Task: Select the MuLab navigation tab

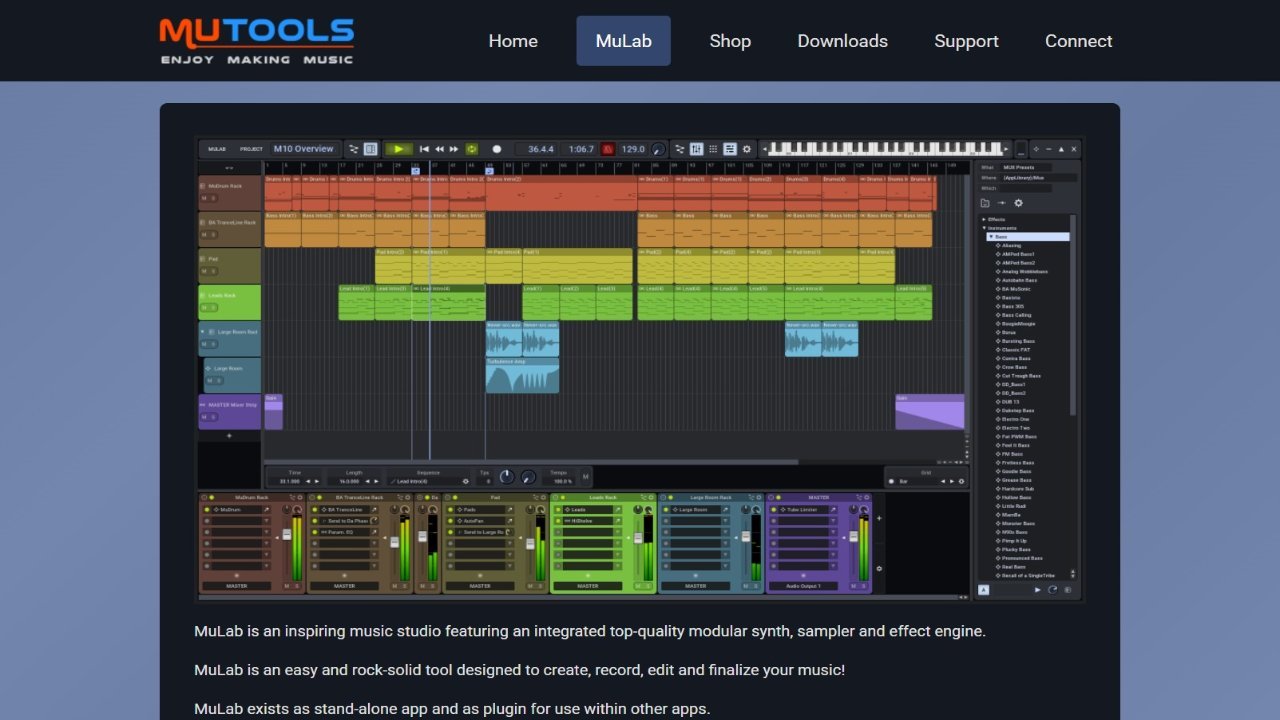Action: pos(623,41)
